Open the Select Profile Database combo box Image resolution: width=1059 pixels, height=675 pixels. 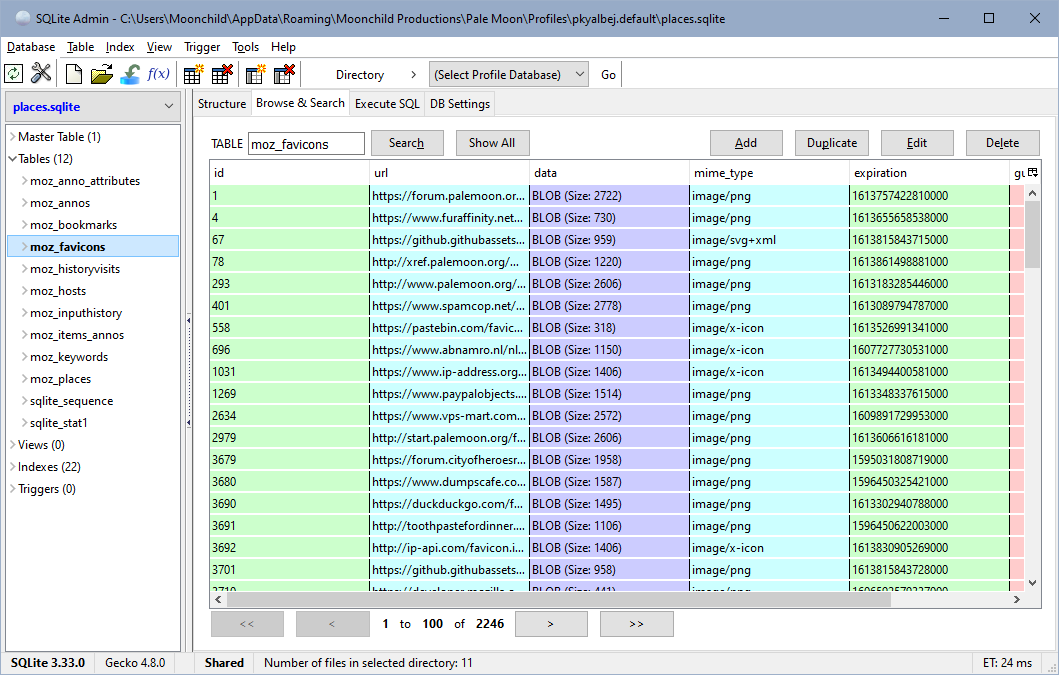509,75
